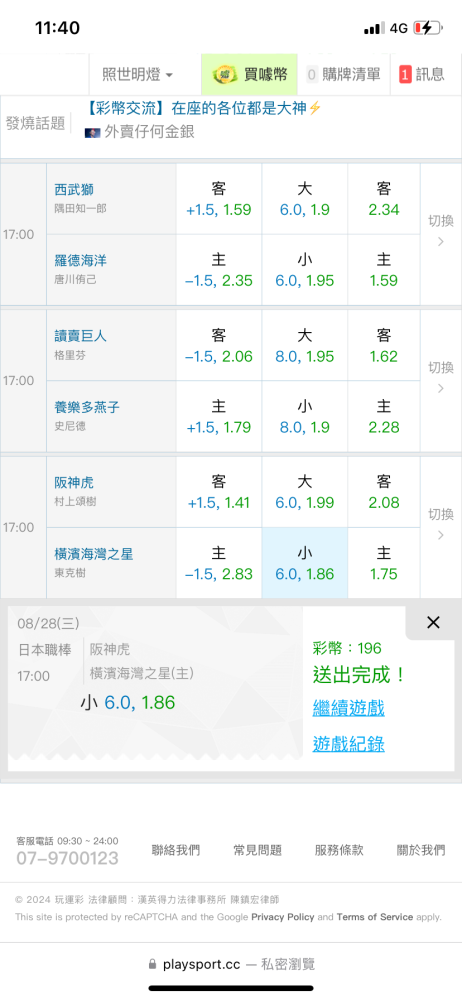Screen dimensions: 462x1000
Task: Open 聯絡我們 contact page
Action: pos(175,849)
